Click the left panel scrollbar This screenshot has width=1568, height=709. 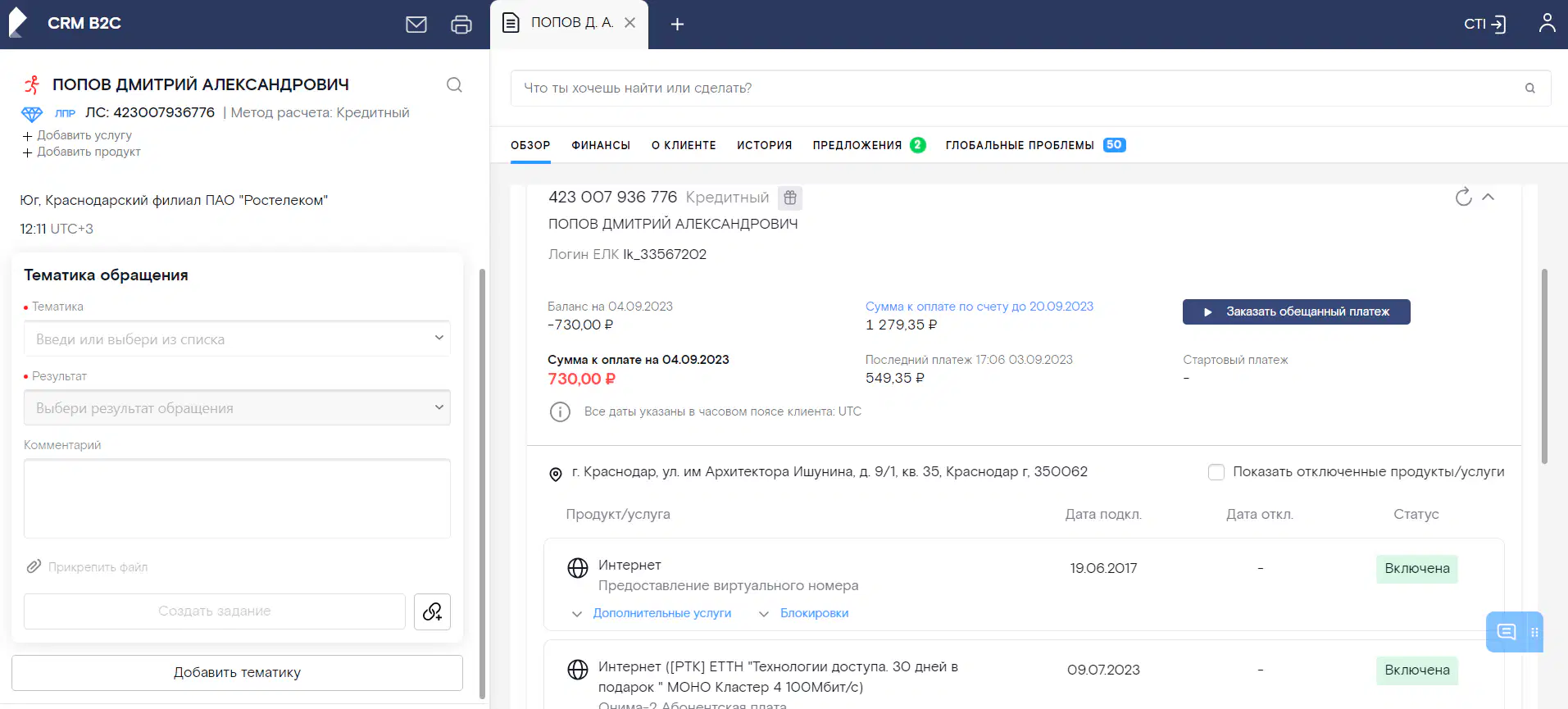[482, 483]
